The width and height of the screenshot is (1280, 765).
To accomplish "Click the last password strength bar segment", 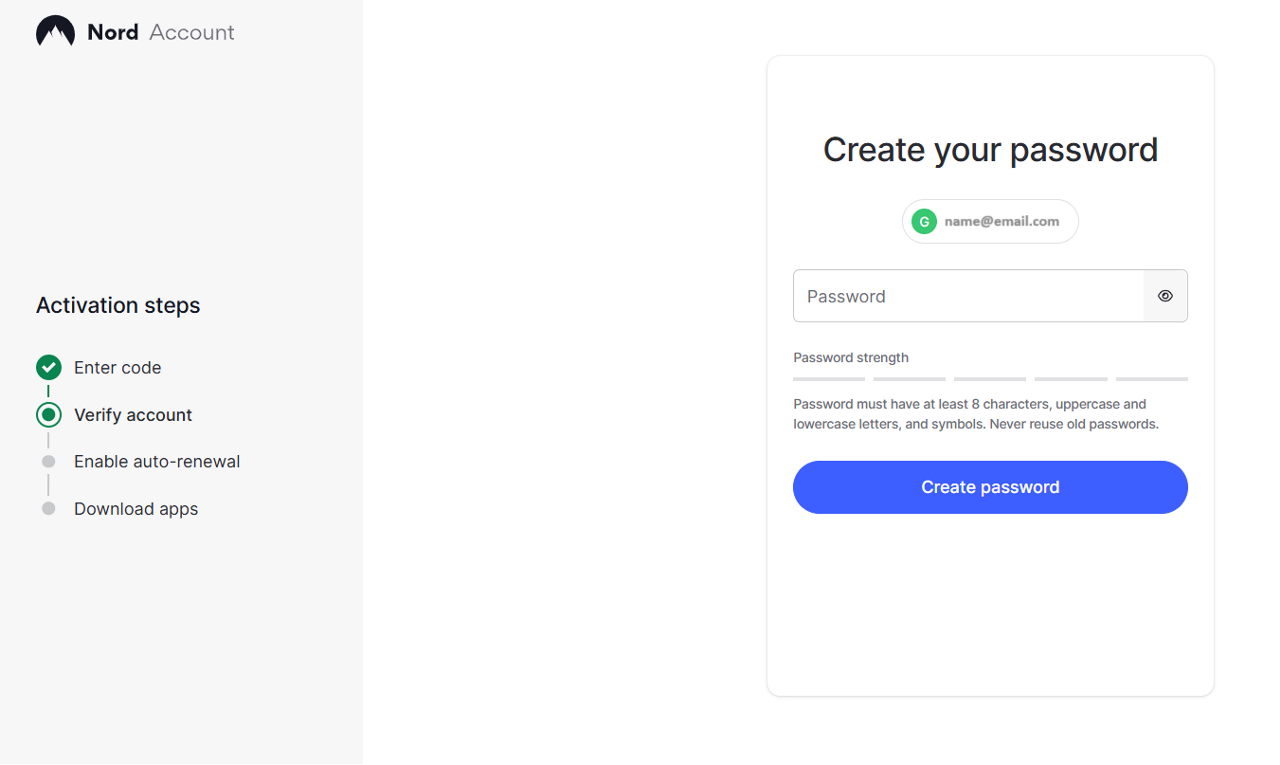I will click(x=1151, y=379).
